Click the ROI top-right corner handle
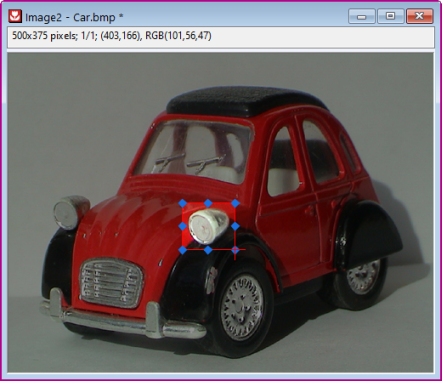Viewport: 442px width, 381px height. point(235,203)
